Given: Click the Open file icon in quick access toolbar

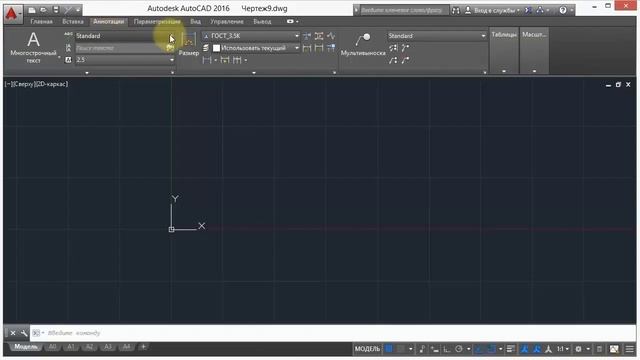Looking at the screenshot, I should point(43,10).
